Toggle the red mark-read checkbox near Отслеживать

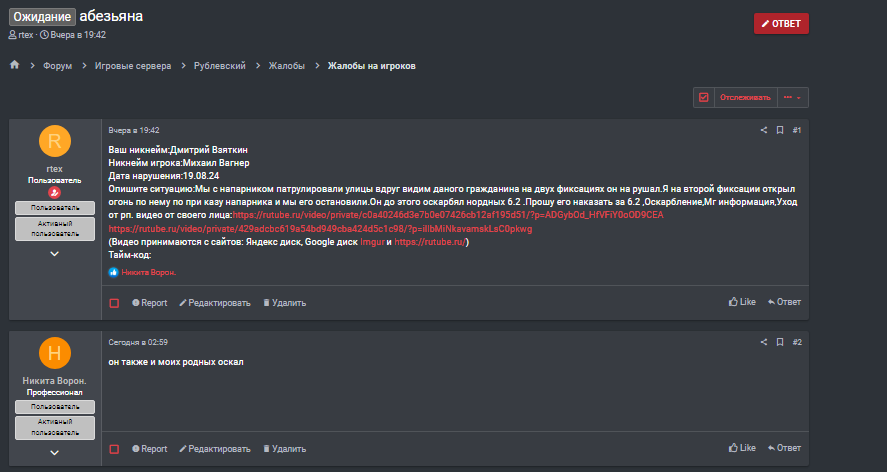click(704, 97)
